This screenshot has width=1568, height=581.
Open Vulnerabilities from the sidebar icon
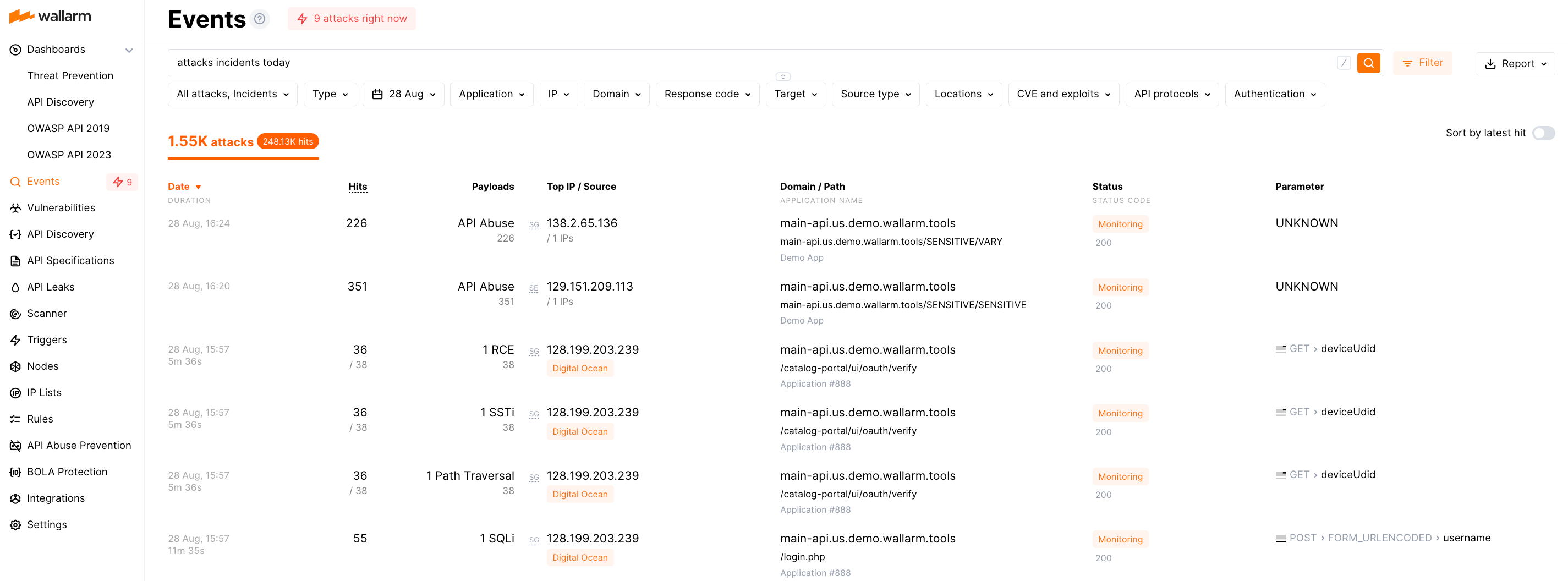[x=16, y=209]
